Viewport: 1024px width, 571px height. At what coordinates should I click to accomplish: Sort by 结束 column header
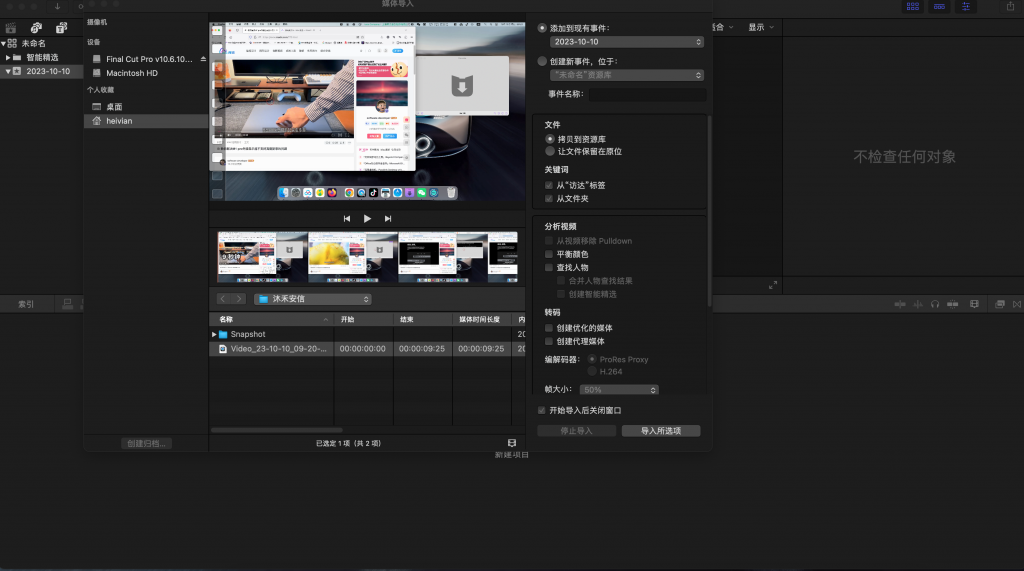[423, 319]
